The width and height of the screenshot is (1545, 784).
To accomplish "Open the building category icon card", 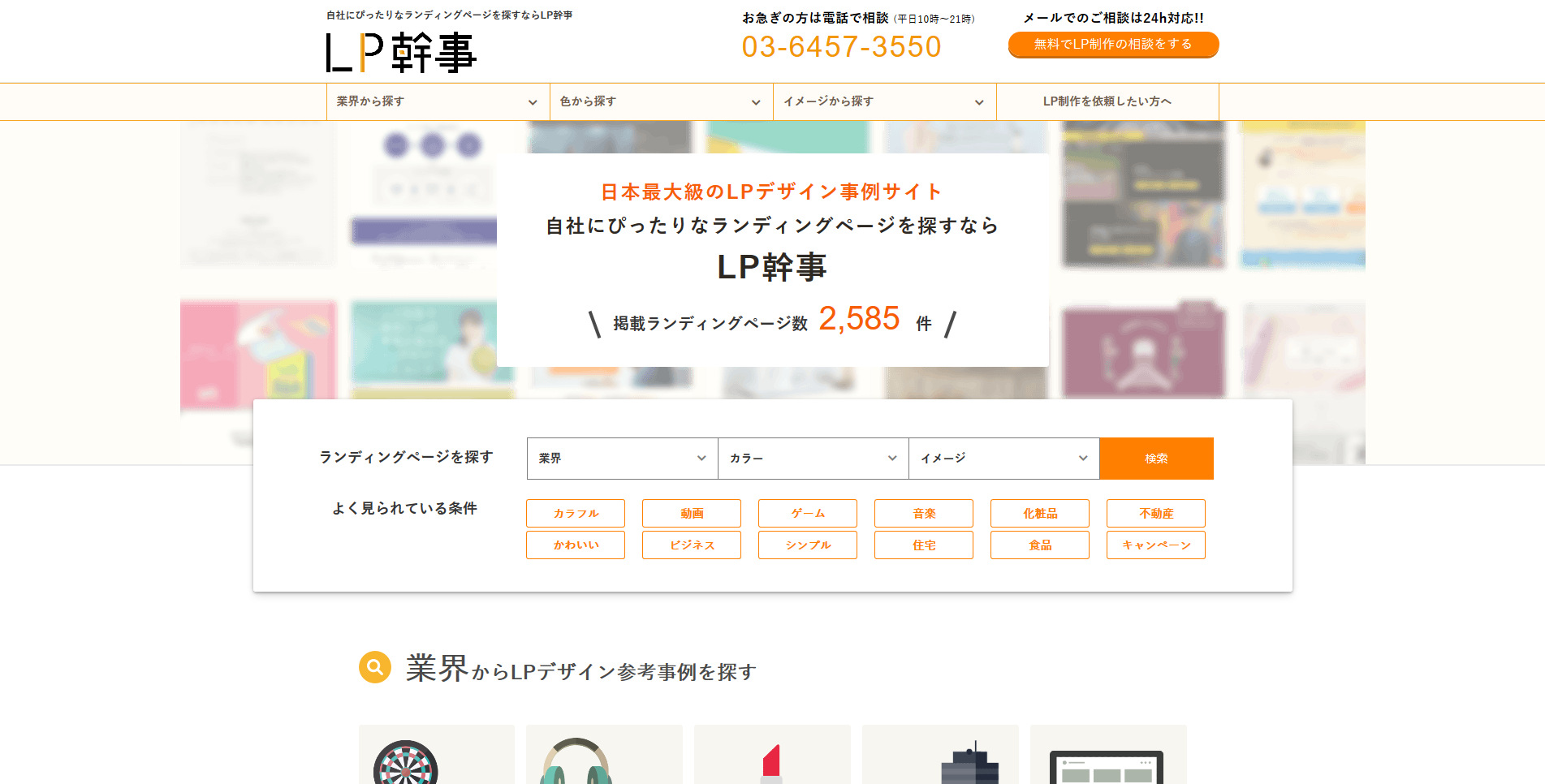I will pos(940,755).
